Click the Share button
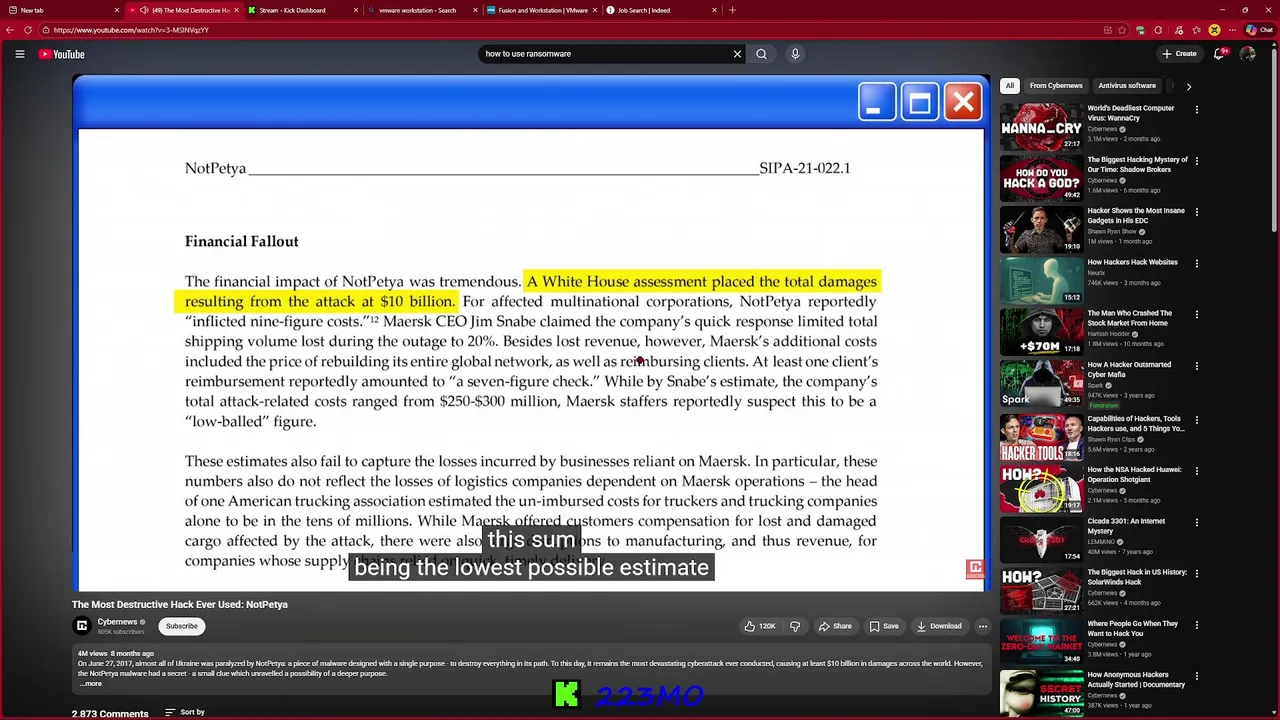This screenshot has width=1280, height=720. (x=835, y=626)
